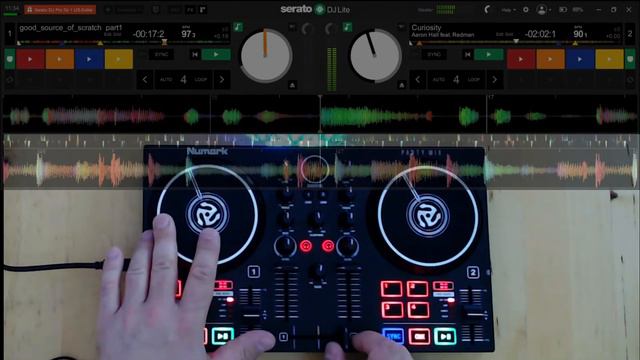Click the Serato DJ Pro offer banner
Viewport: 640px width, 360px height.
[60, 9]
